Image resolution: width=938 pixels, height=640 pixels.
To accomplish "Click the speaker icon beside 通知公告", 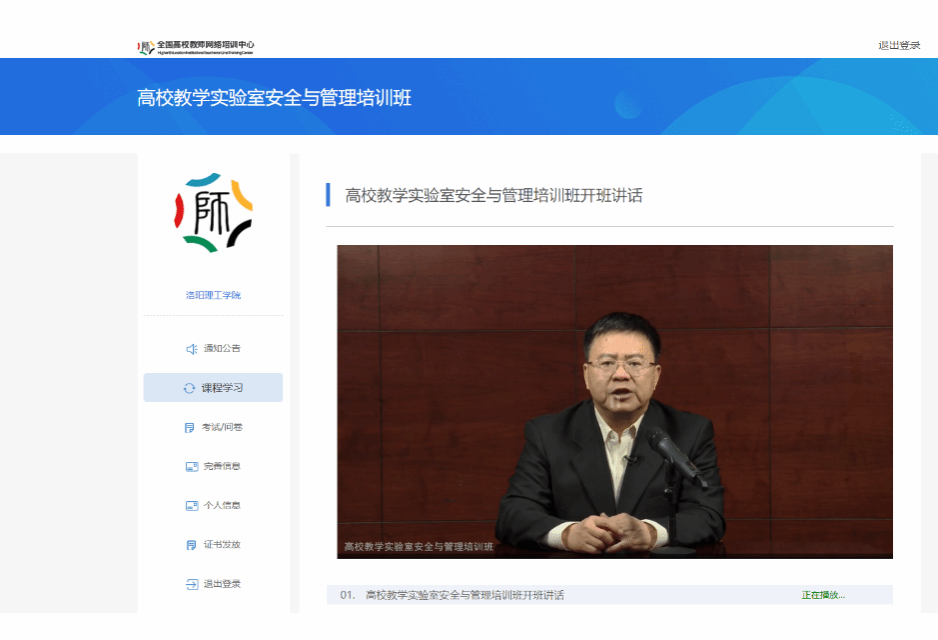I will 191,349.
